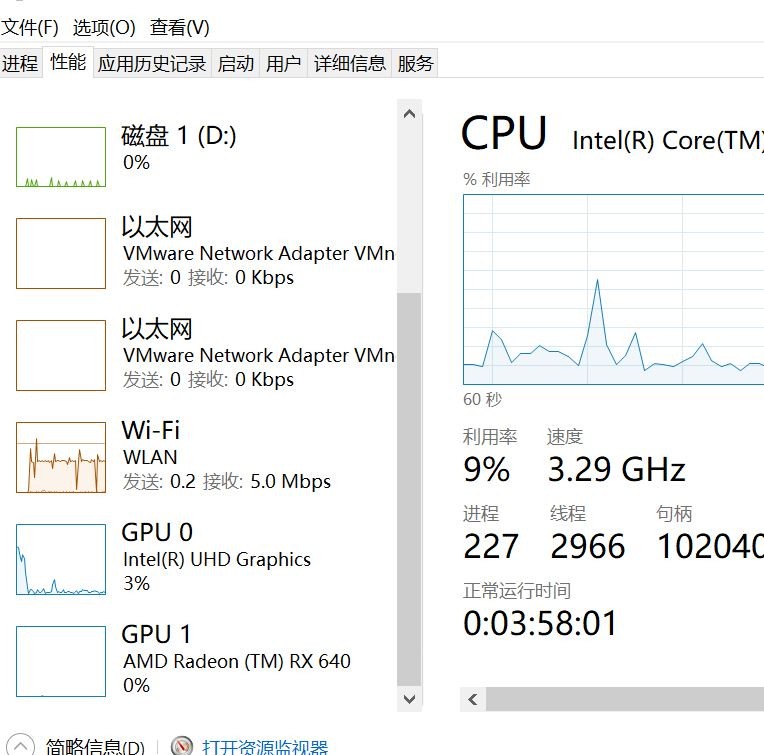
Task: Switch to the 进程 tab
Action: (x=20, y=64)
